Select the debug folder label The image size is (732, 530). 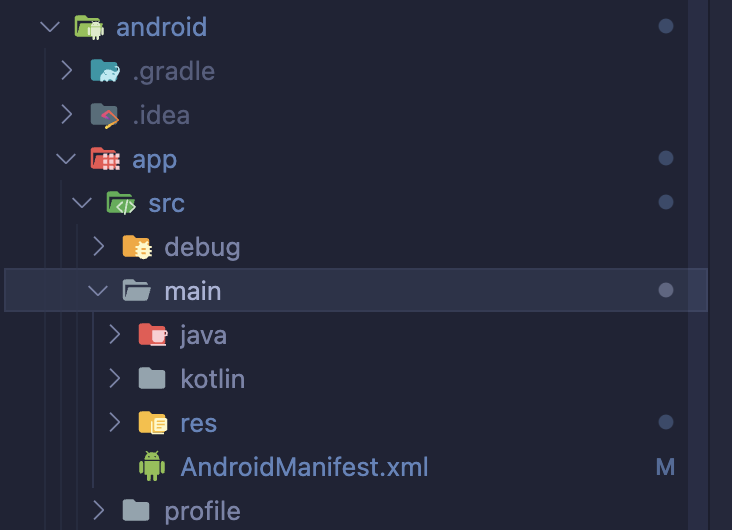click(x=202, y=247)
